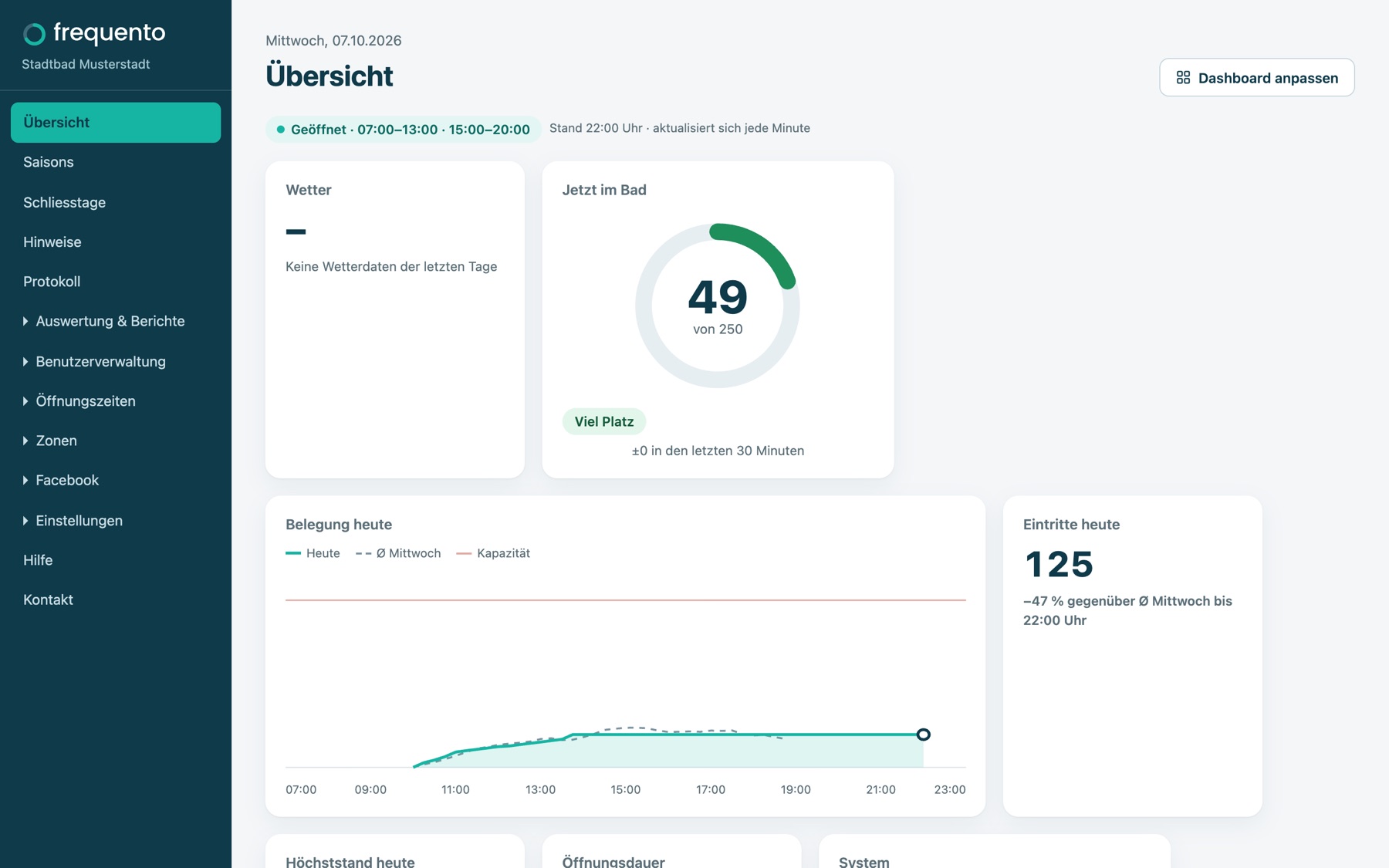Click the current-time marker on the chart
The width and height of the screenshot is (1389, 868).
coord(923,735)
